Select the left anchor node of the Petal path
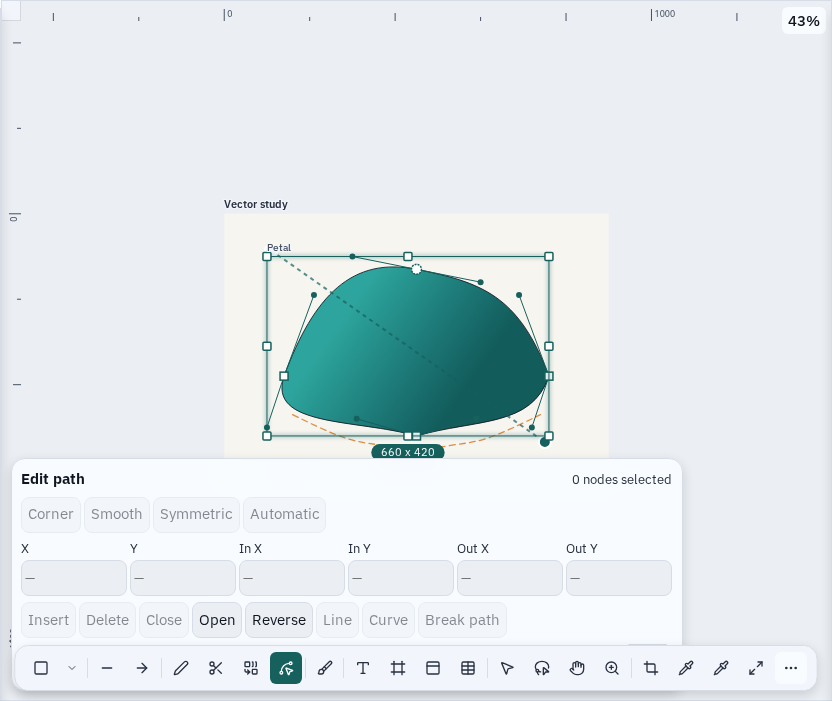 284,376
